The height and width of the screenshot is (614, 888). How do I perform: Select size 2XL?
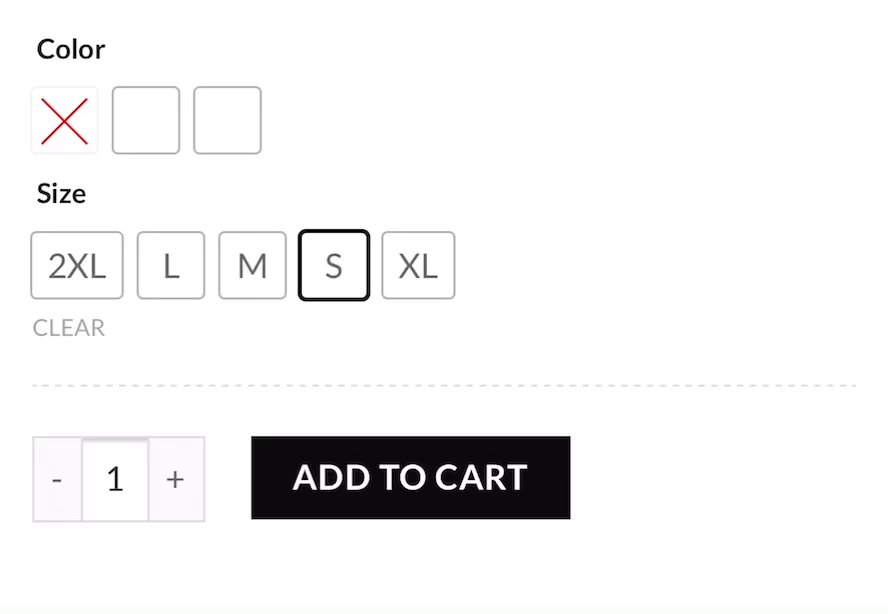(x=77, y=266)
